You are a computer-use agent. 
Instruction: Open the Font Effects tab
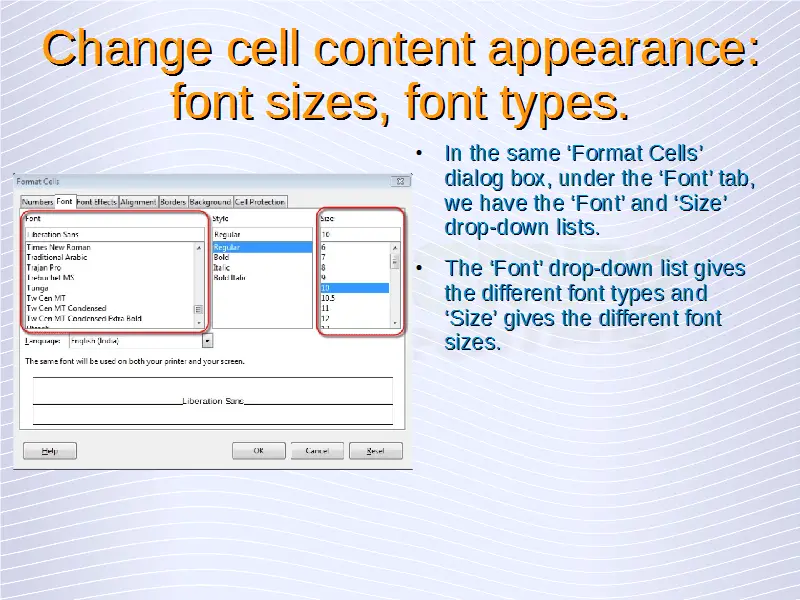pyautogui.click(x=97, y=202)
